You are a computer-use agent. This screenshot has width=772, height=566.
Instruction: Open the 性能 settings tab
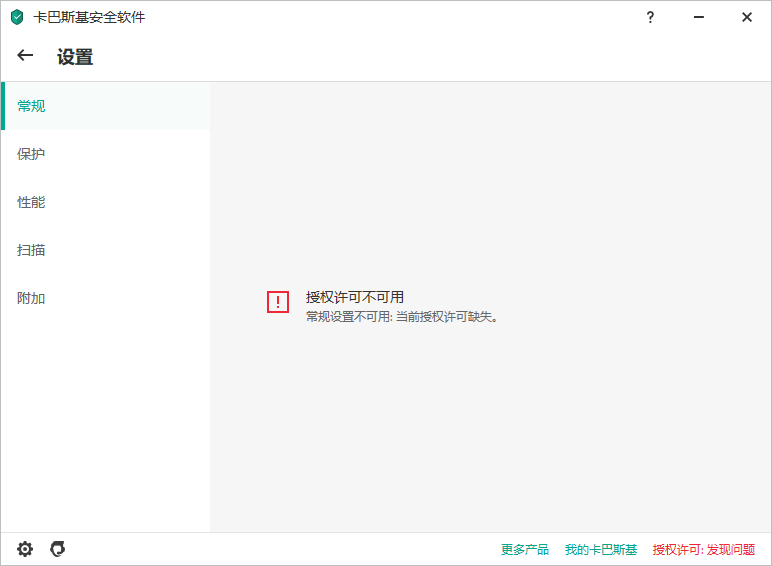[x=105, y=202]
